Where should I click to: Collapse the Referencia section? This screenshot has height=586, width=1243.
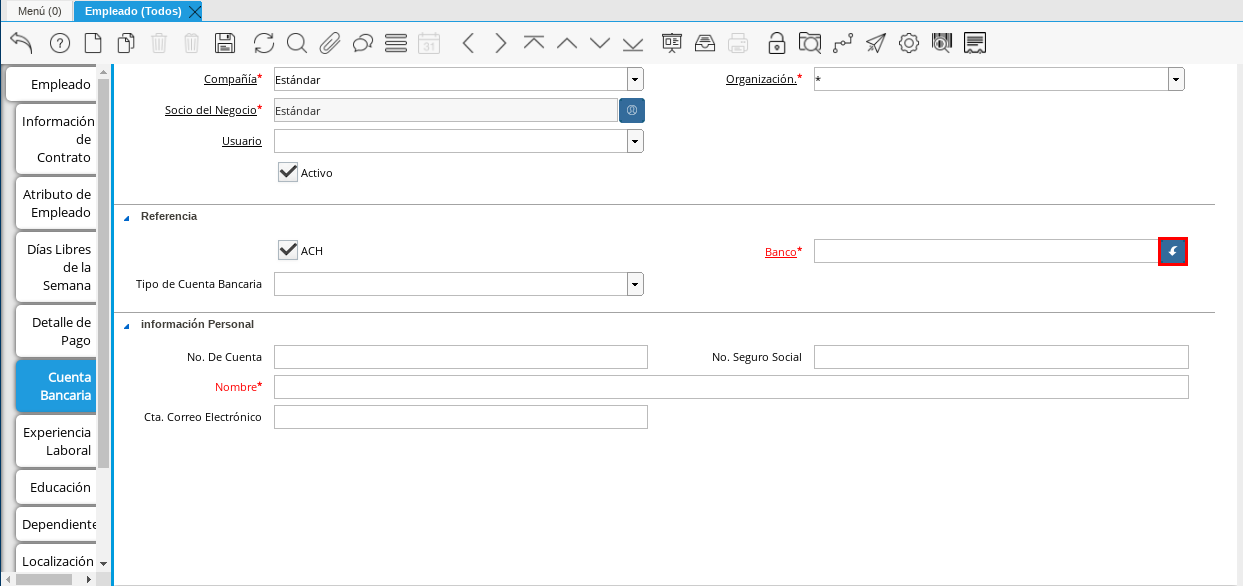pyautogui.click(x=127, y=217)
